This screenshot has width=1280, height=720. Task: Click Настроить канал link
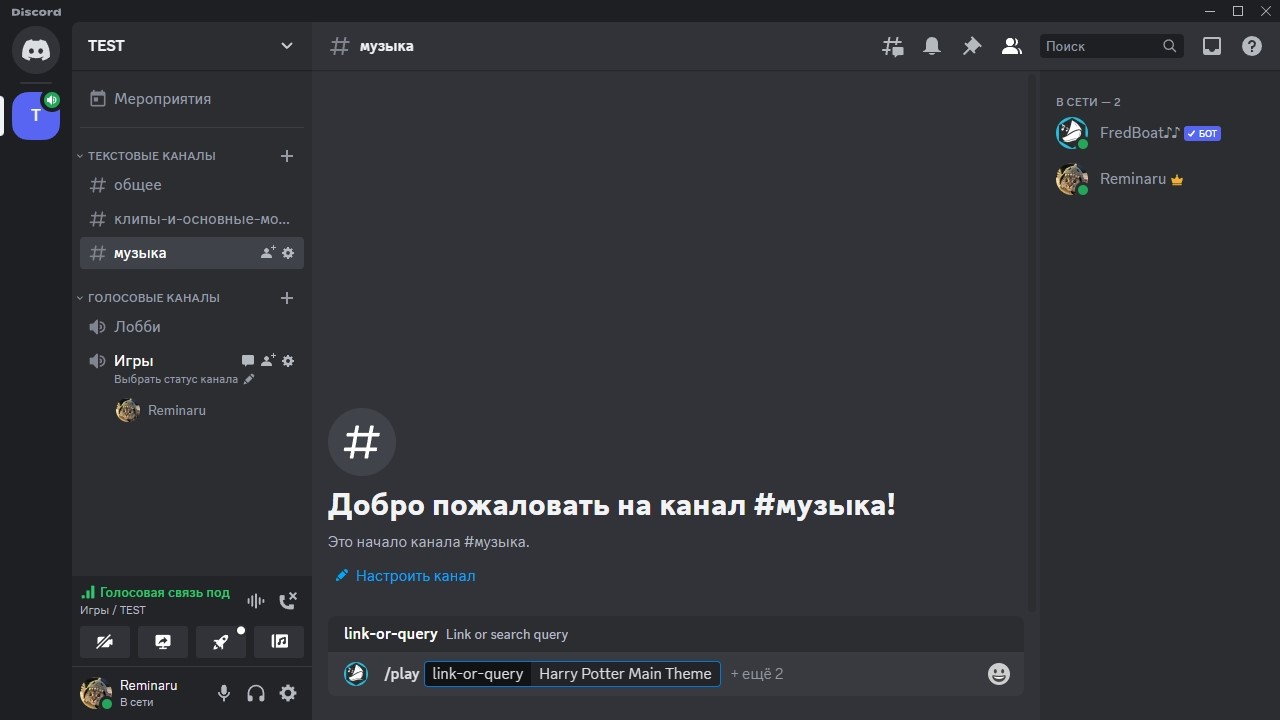tap(405, 576)
